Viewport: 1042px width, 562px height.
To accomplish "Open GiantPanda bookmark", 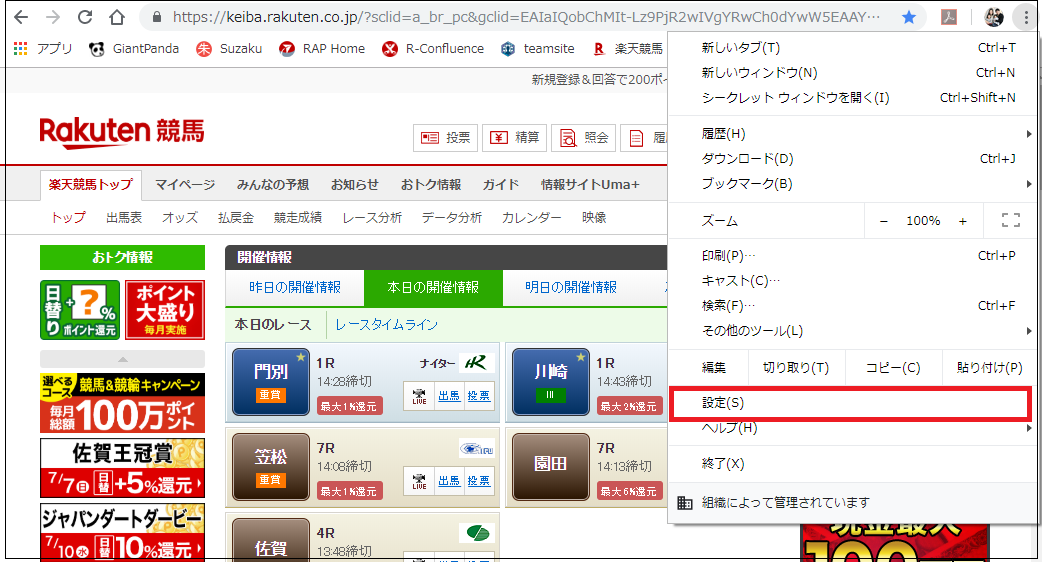I will (134, 48).
